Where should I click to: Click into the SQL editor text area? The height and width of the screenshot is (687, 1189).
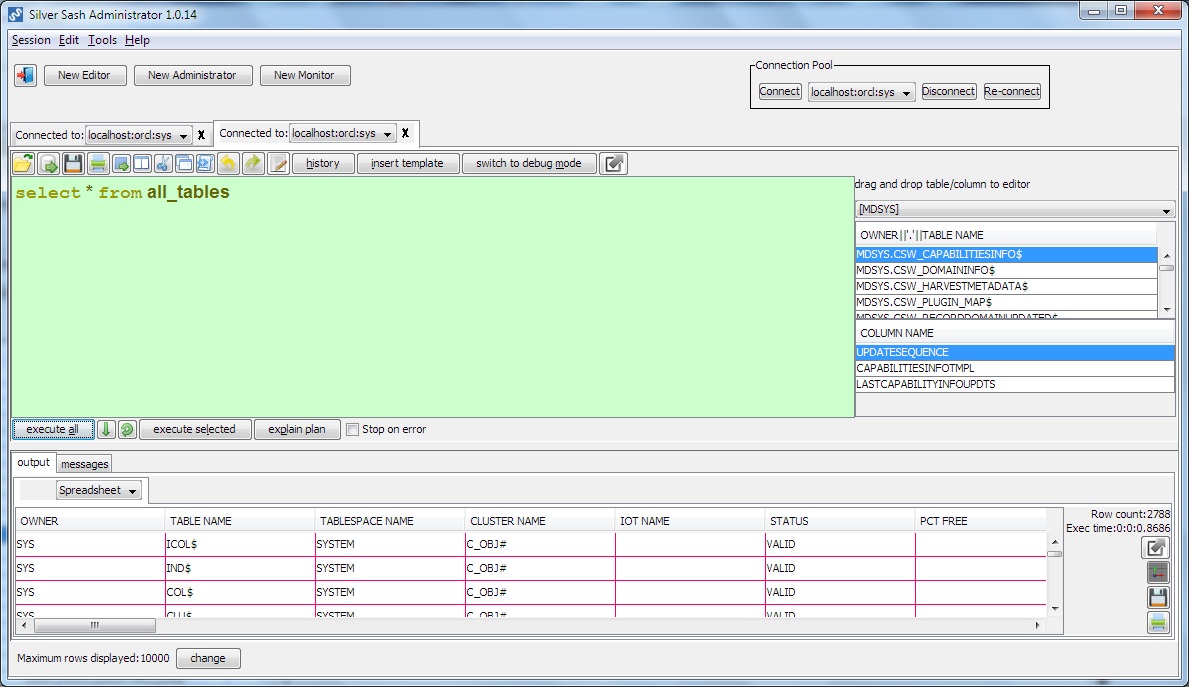(433, 297)
